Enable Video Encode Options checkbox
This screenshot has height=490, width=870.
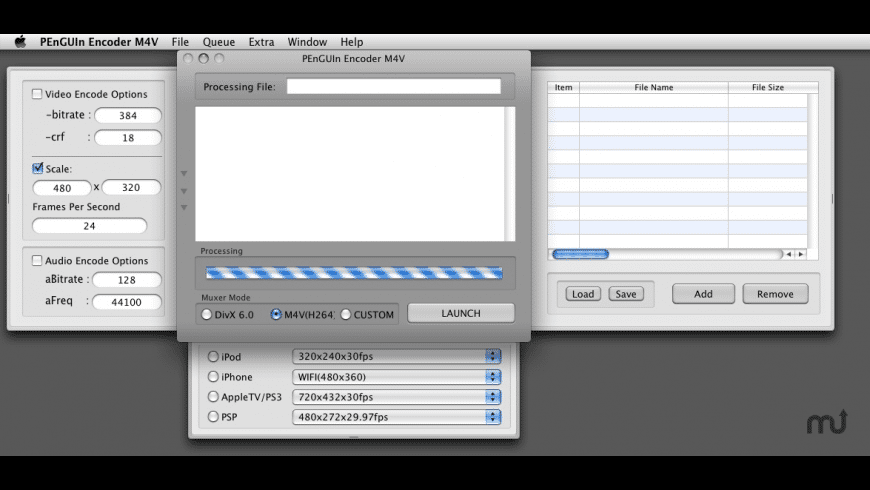tap(37, 94)
